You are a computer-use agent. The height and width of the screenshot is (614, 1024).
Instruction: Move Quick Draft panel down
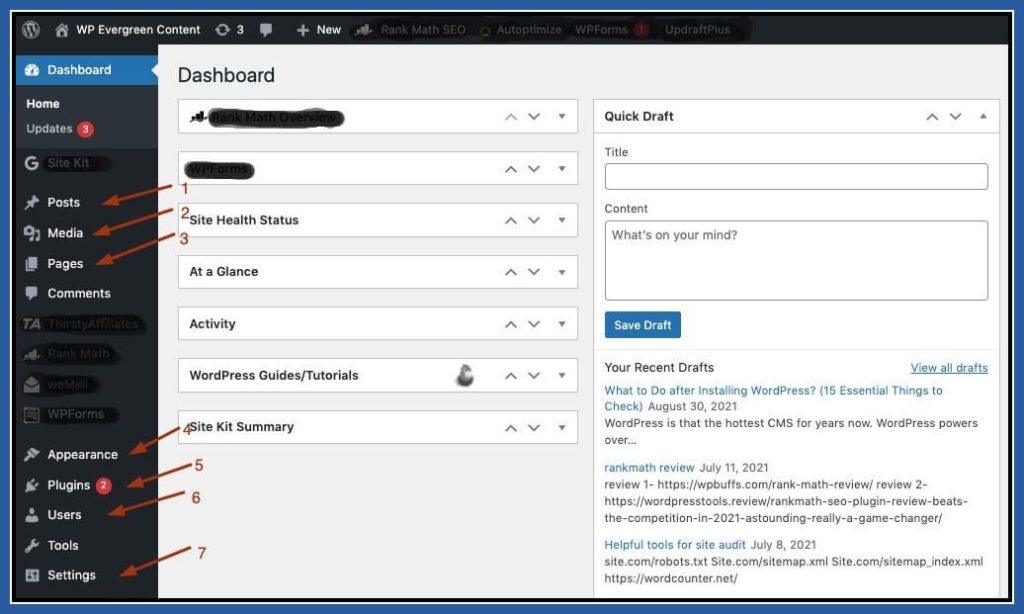(955, 117)
